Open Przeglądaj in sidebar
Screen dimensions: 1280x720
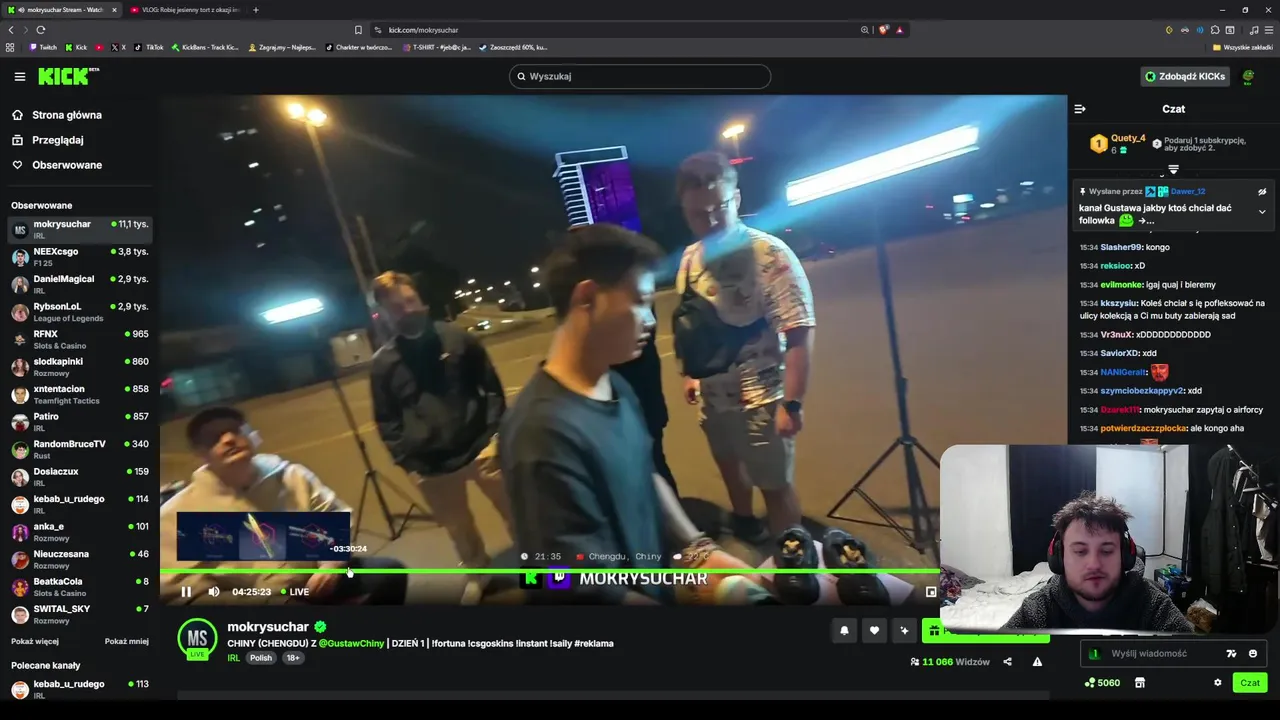[x=48, y=140]
